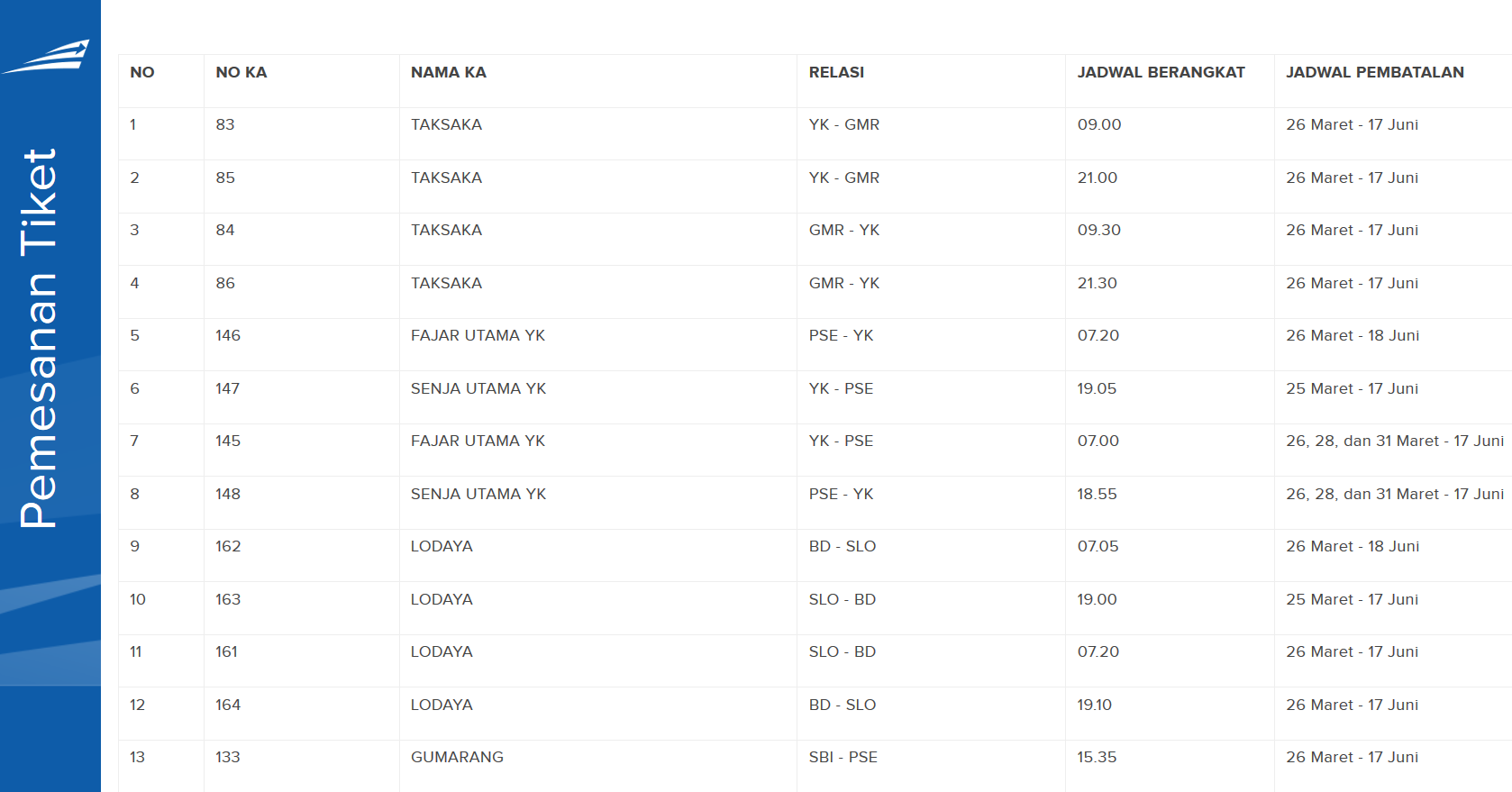Viewport: 1512px width, 792px height.
Task: Click the KAI train logo icon
Action: click(x=47, y=56)
